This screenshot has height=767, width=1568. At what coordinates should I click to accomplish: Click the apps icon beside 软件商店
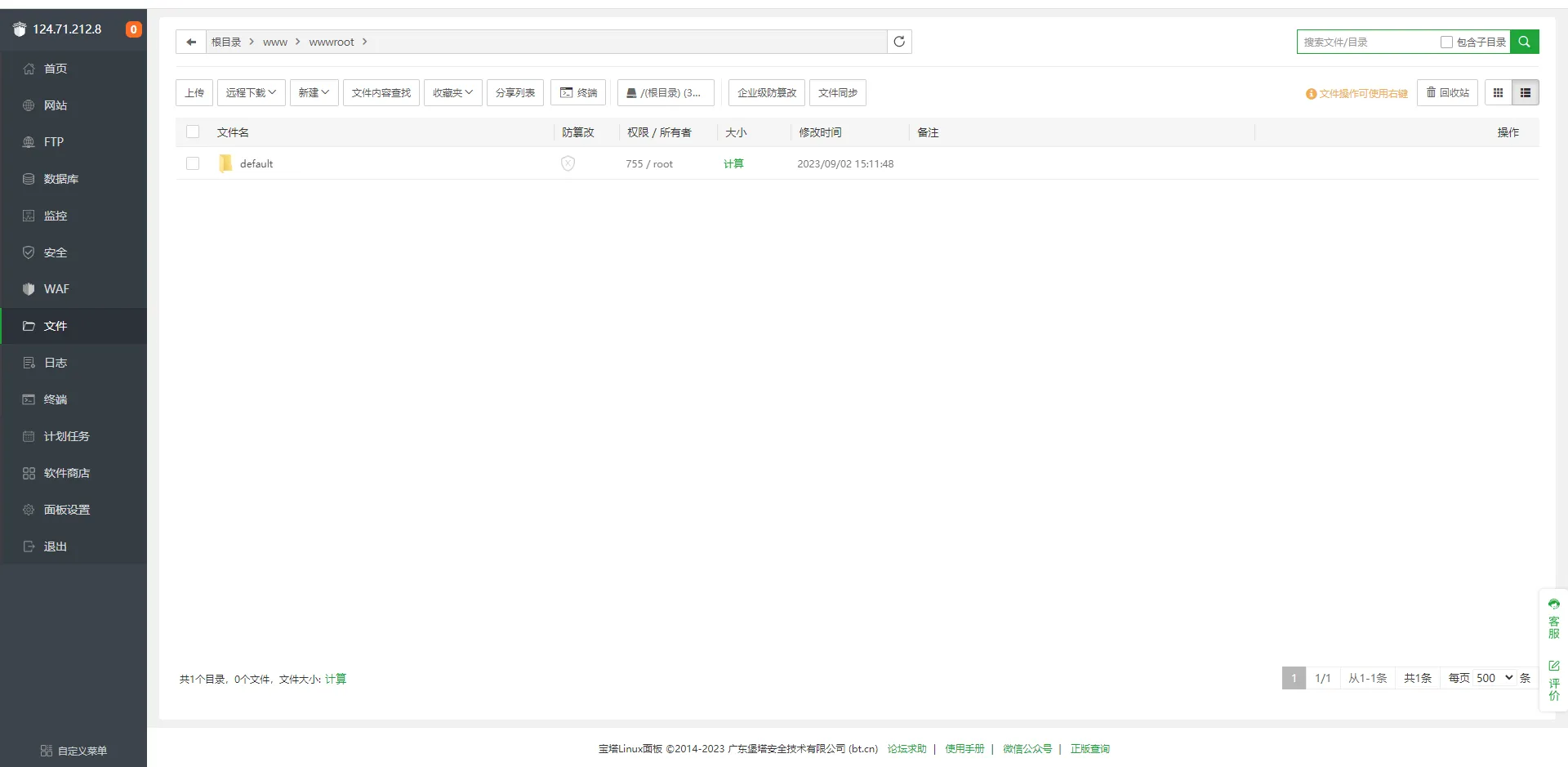click(x=29, y=473)
